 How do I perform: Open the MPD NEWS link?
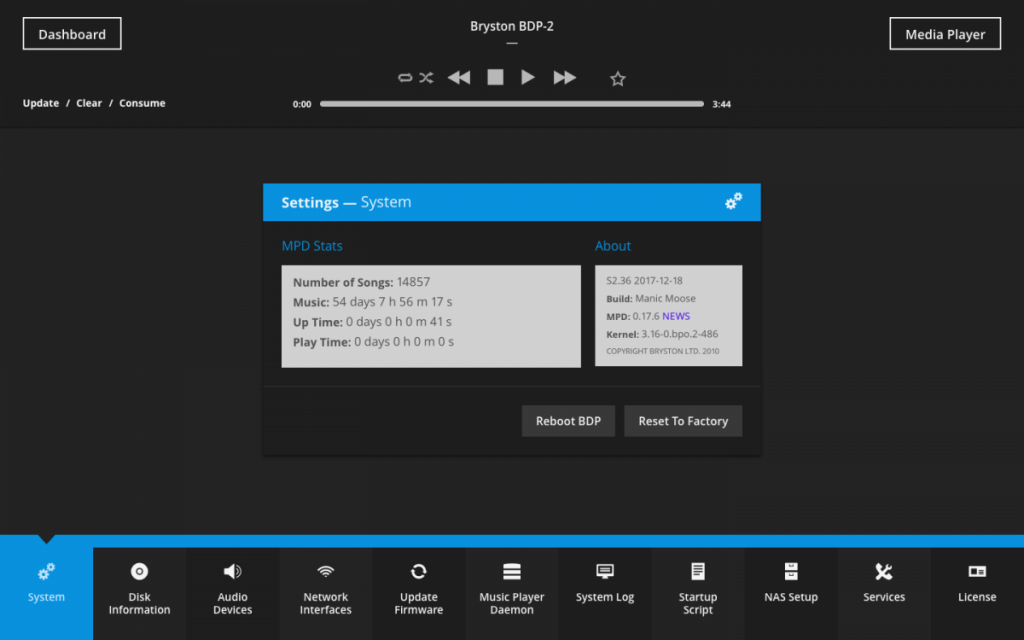click(x=676, y=316)
